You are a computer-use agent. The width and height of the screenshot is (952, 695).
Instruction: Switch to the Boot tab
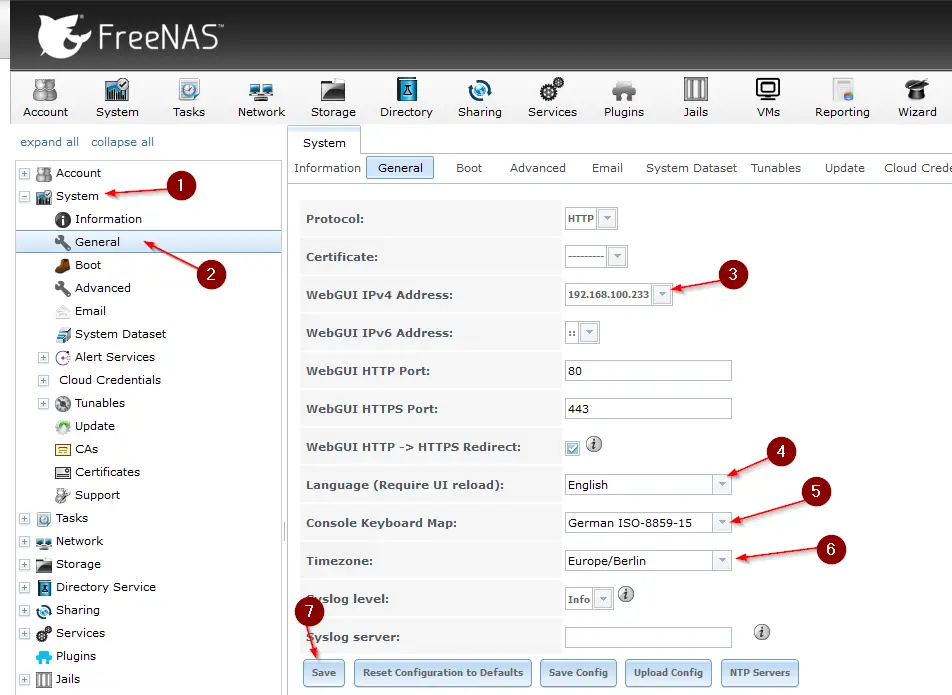[x=469, y=168]
